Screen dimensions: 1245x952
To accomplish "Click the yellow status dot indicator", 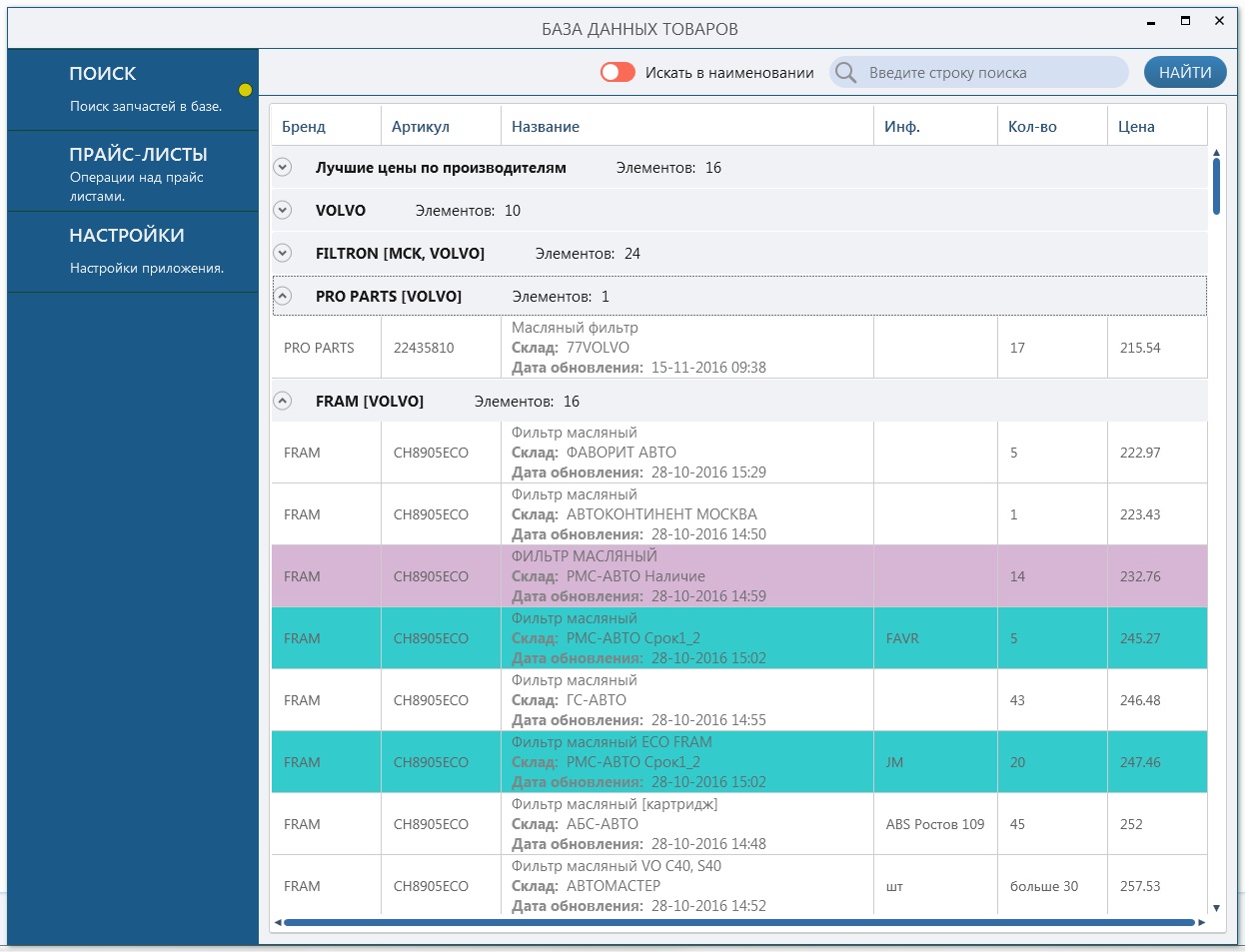I will (245, 90).
